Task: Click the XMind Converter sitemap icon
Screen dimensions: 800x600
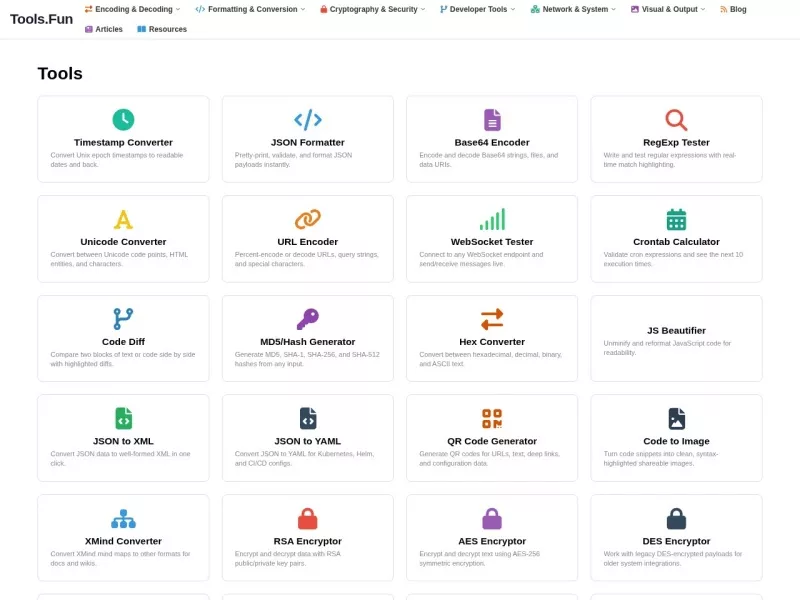Action: (123, 518)
